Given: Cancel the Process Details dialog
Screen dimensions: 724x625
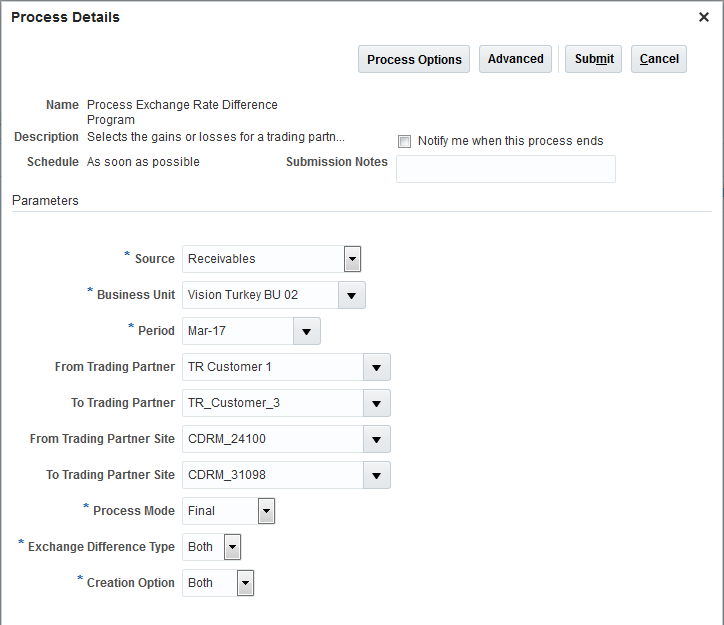Looking at the screenshot, I should pos(659,59).
